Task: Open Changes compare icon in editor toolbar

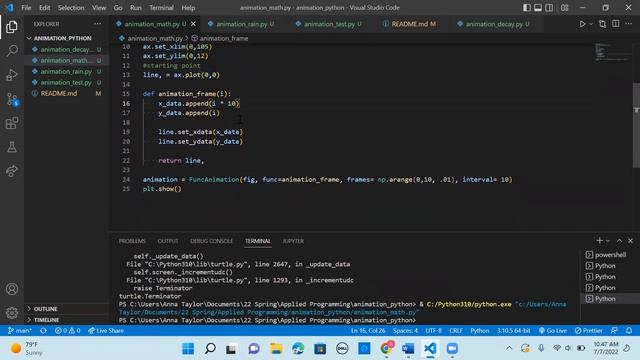Action: 602,24
